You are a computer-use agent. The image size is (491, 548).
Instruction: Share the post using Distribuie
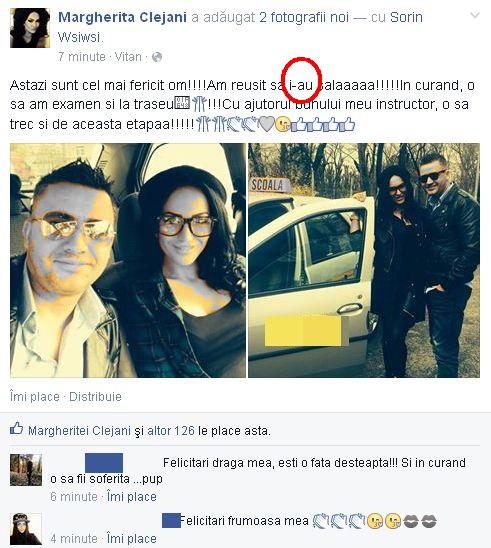(x=95, y=397)
